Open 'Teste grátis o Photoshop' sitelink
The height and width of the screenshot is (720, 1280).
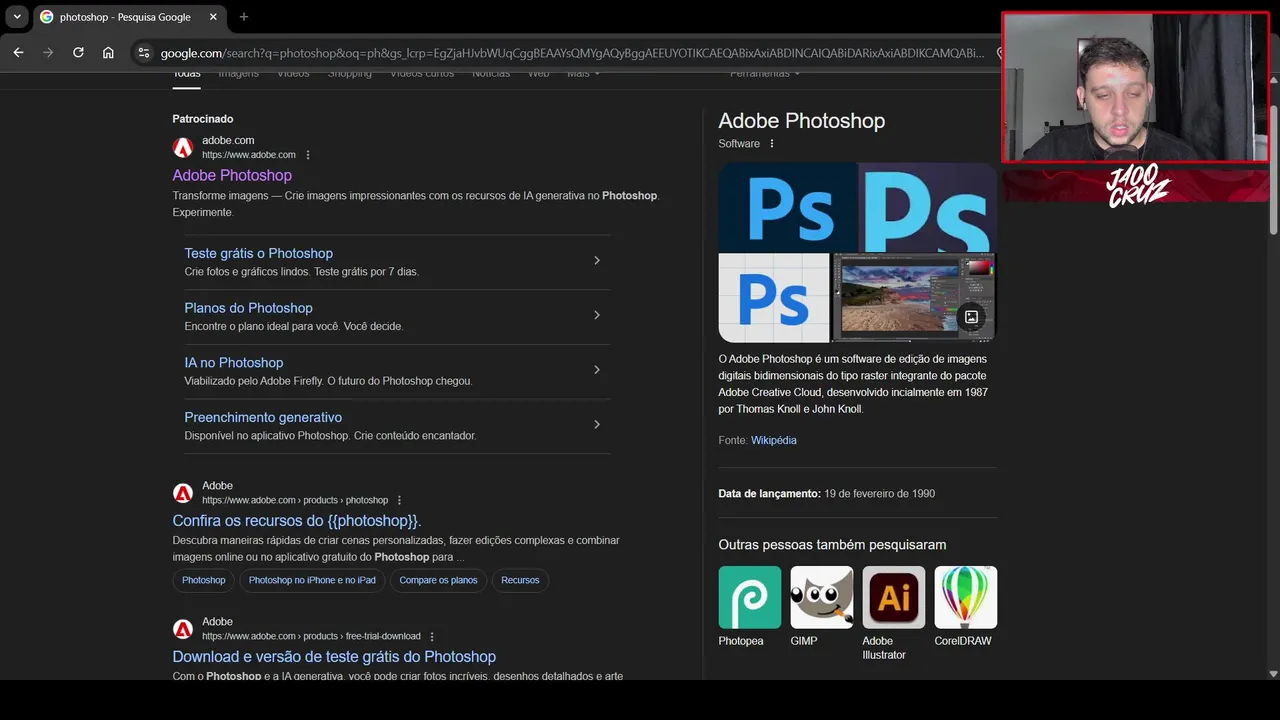pyautogui.click(x=258, y=253)
